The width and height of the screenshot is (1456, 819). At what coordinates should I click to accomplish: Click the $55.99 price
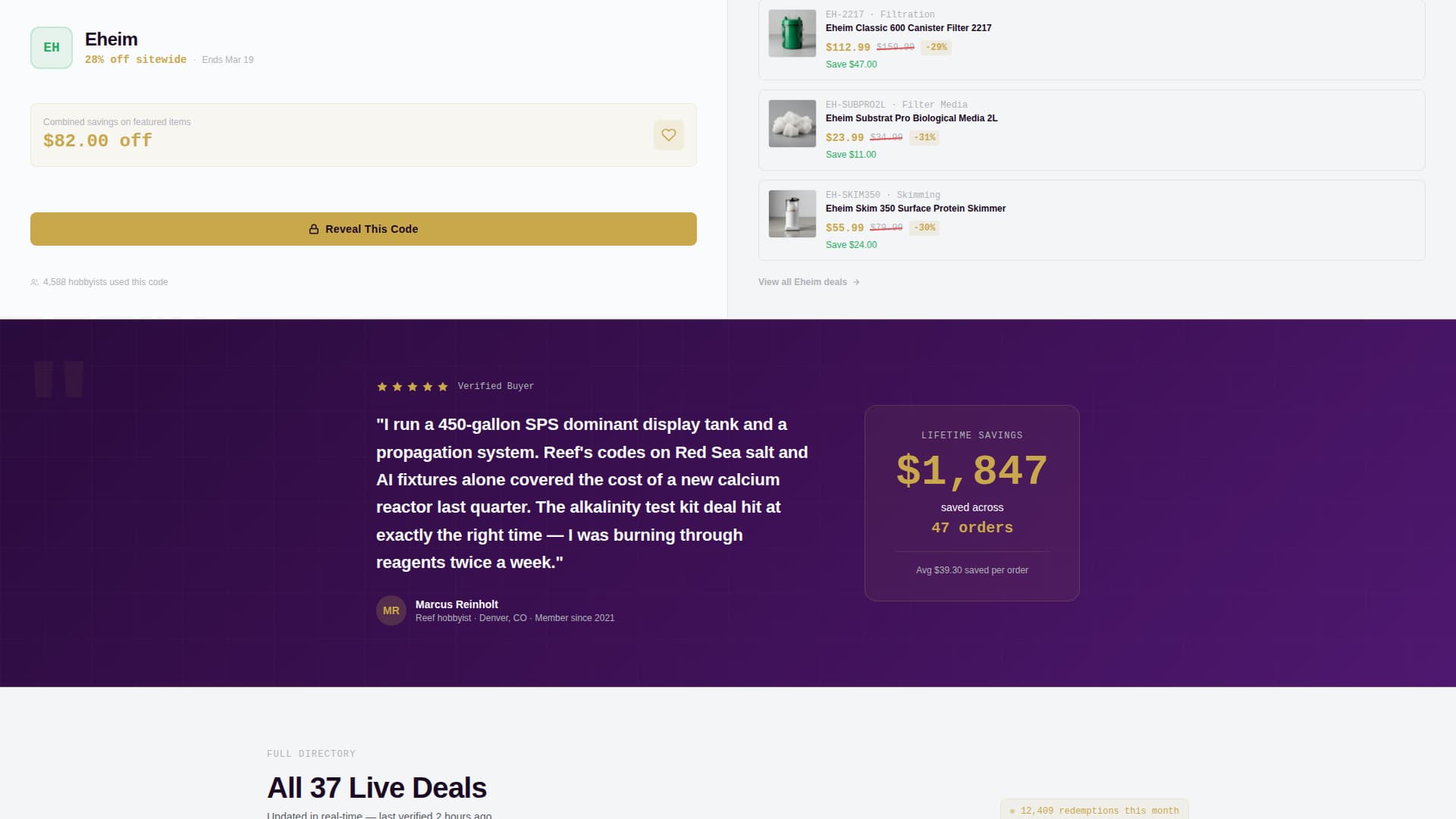click(x=845, y=227)
